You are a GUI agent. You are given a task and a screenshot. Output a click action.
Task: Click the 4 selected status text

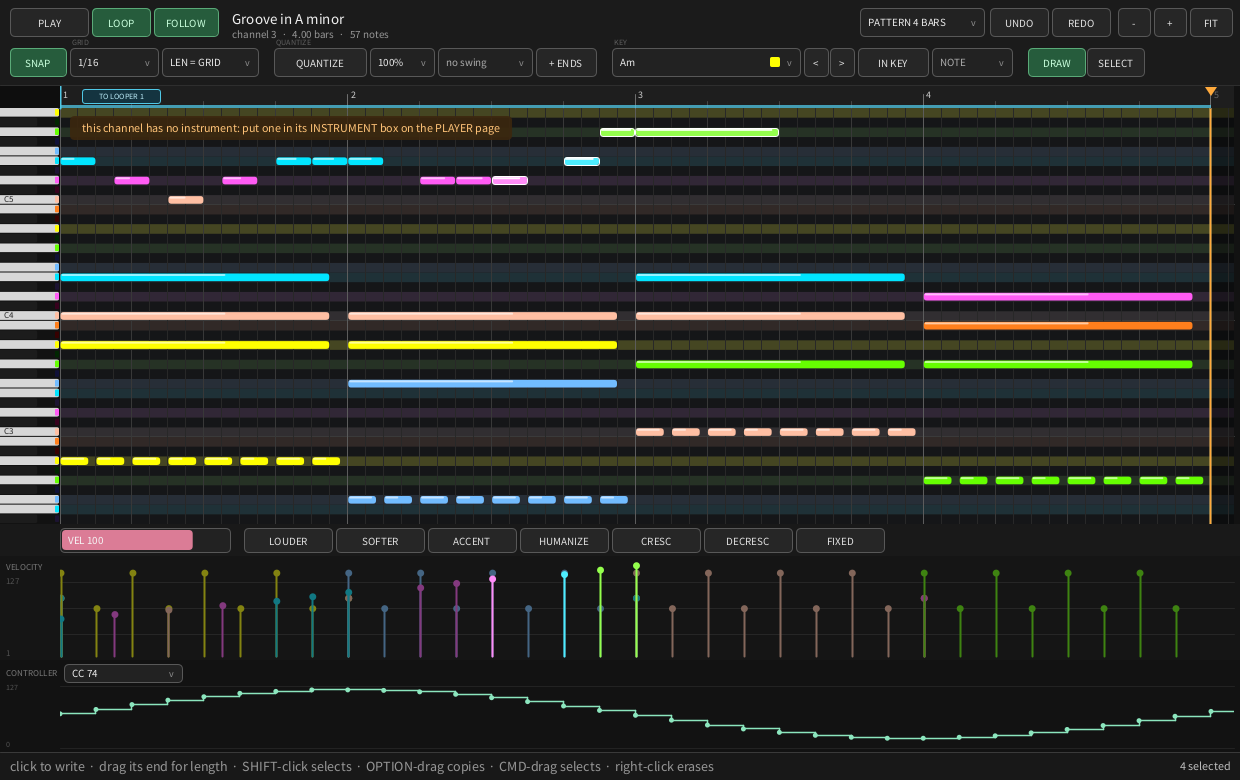coord(1204,767)
